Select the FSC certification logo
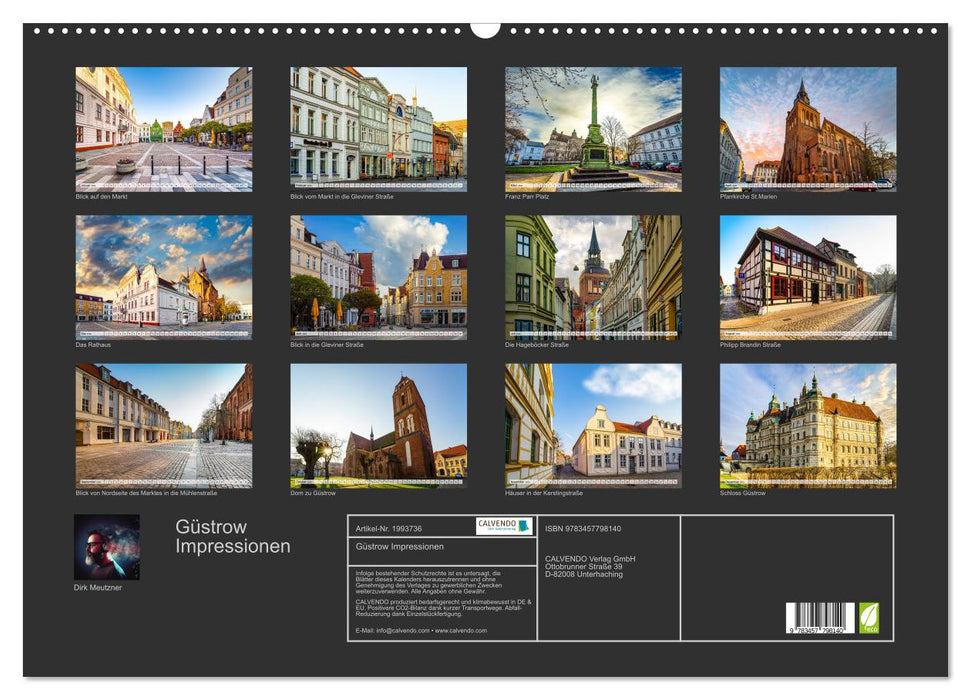The height and width of the screenshot is (700, 971). [869, 617]
